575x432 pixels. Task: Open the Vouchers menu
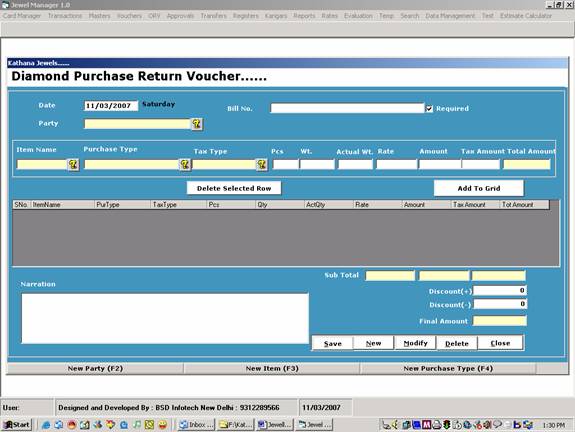pos(129,16)
